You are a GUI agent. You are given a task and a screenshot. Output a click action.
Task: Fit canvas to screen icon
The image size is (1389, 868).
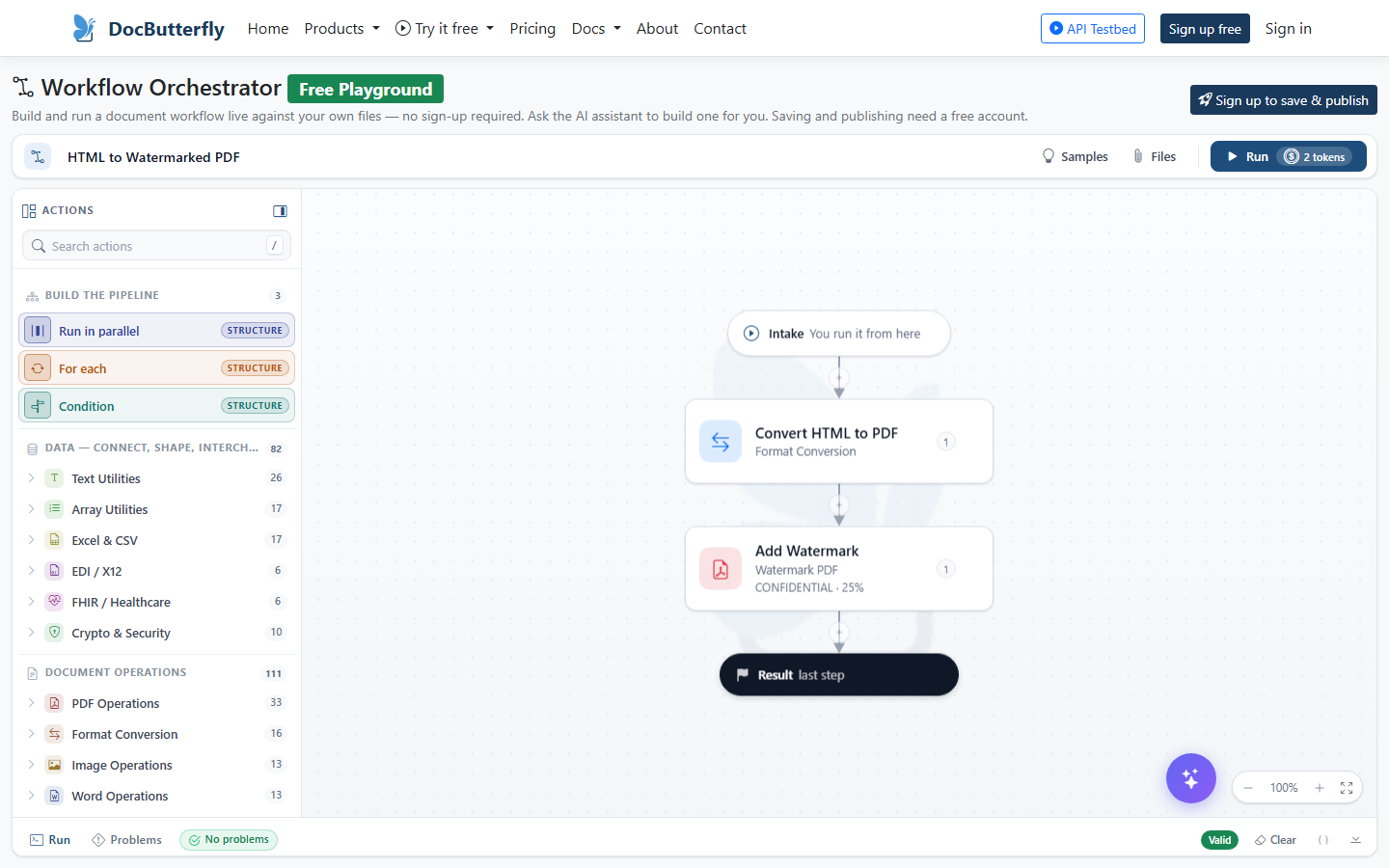tap(1347, 788)
